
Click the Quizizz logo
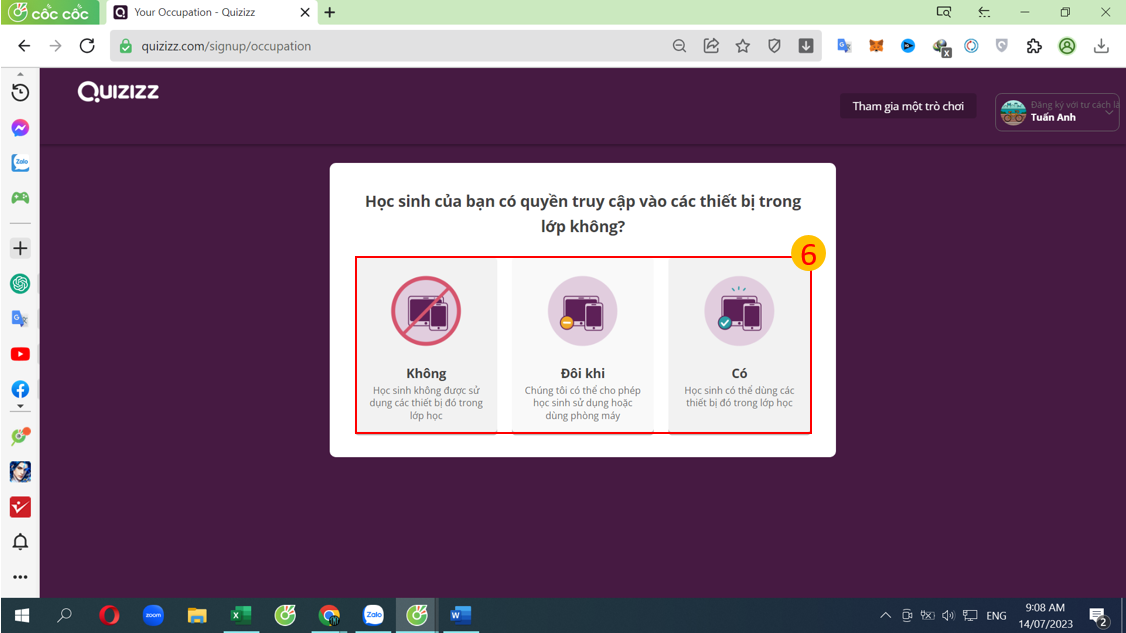(x=118, y=92)
